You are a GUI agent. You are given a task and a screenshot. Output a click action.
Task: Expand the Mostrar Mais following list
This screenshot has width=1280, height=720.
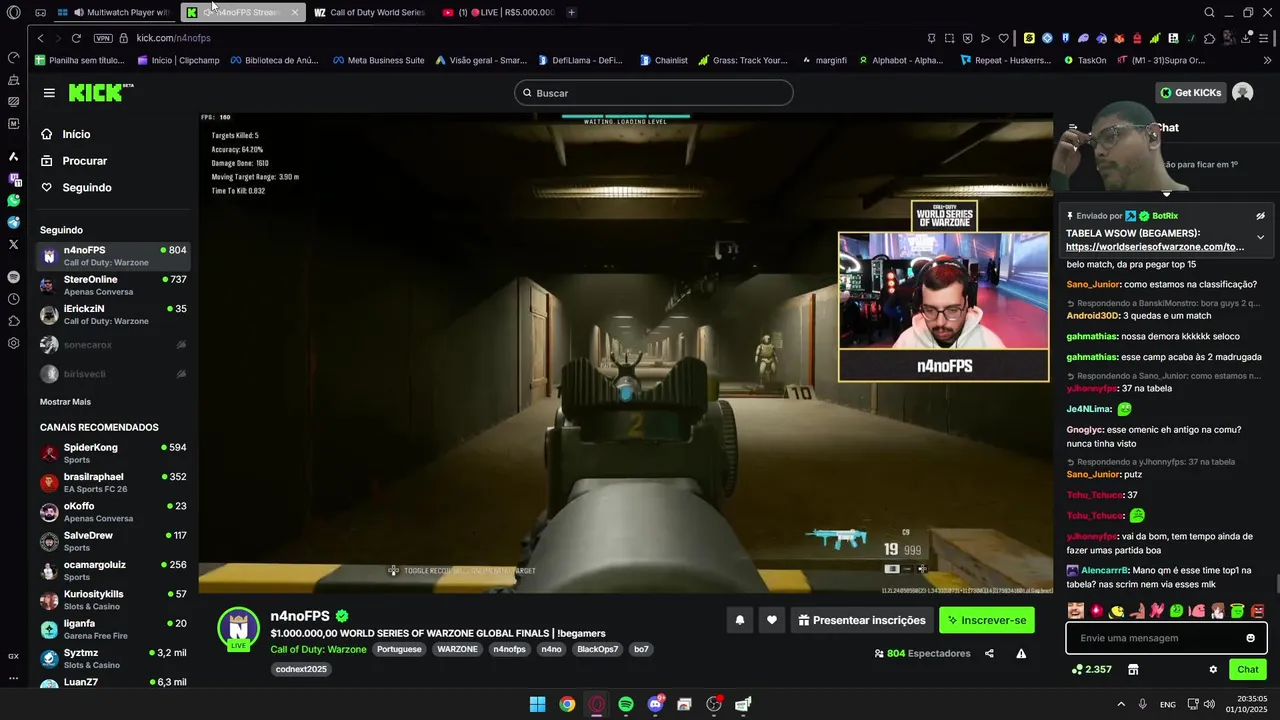(65, 402)
